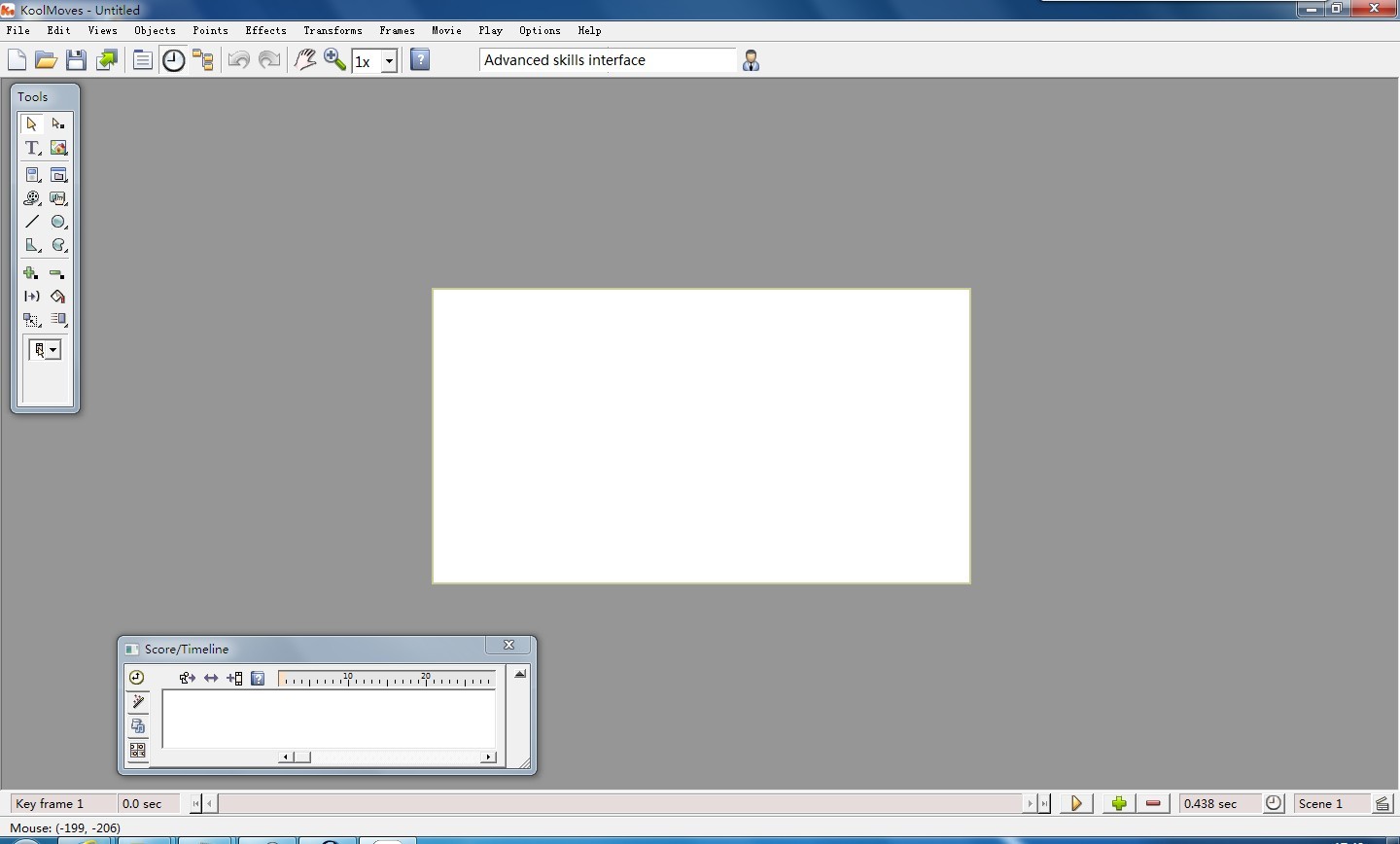Screen dimensions: 1400x844
Task: Expand the dropdown at bottom of Tools panel
Action: pos(52,350)
